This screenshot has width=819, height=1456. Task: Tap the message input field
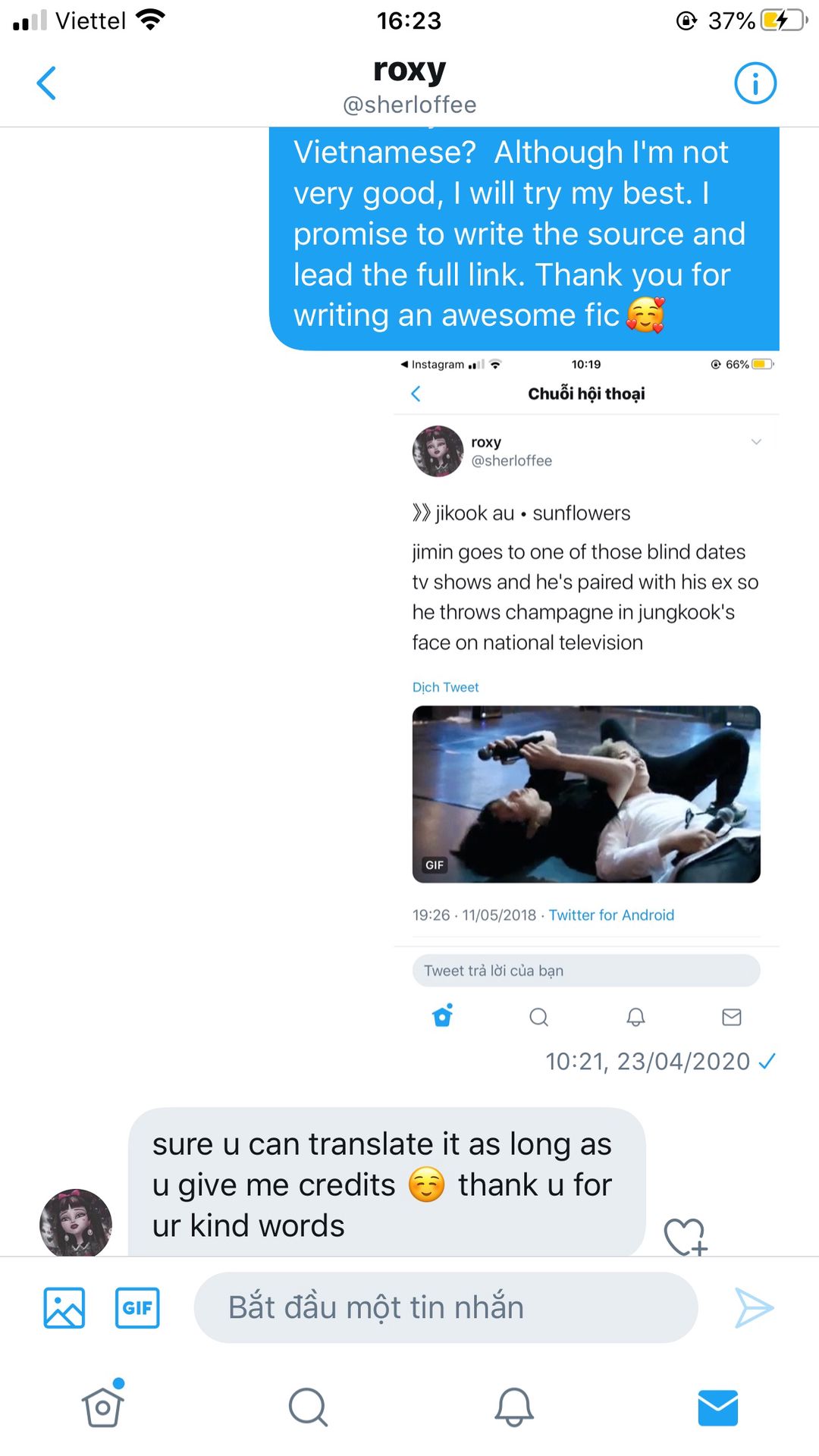(x=446, y=1307)
